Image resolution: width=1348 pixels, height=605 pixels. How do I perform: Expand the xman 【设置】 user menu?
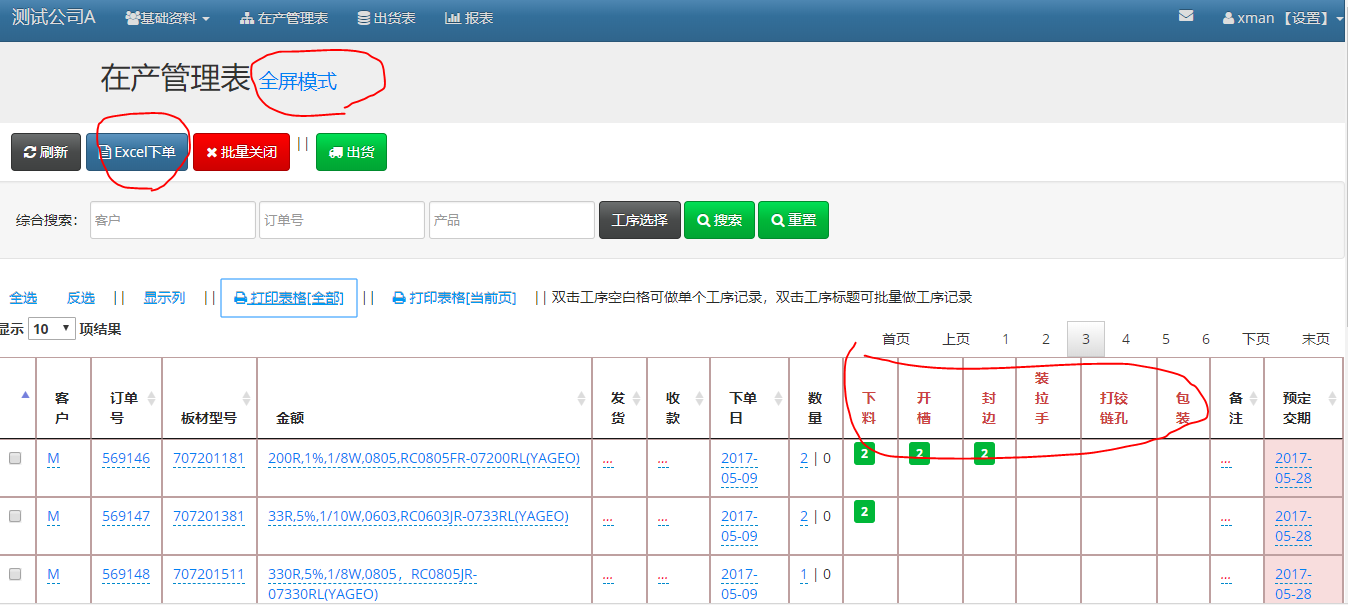(x=1282, y=18)
